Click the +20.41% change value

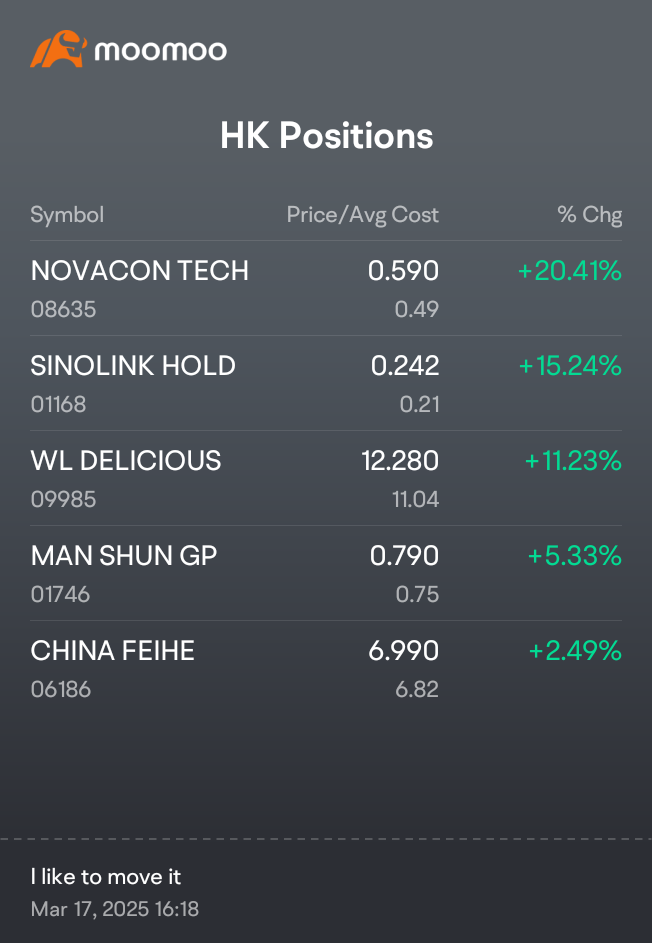click(x=570, y=271)
